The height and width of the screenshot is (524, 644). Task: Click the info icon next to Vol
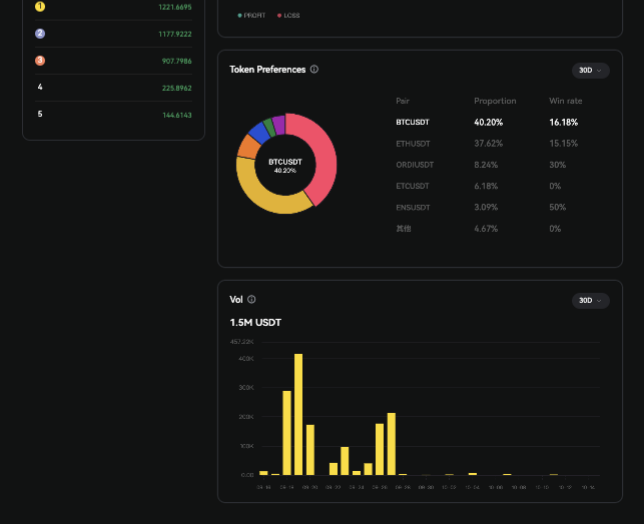[x=252, y=299]
